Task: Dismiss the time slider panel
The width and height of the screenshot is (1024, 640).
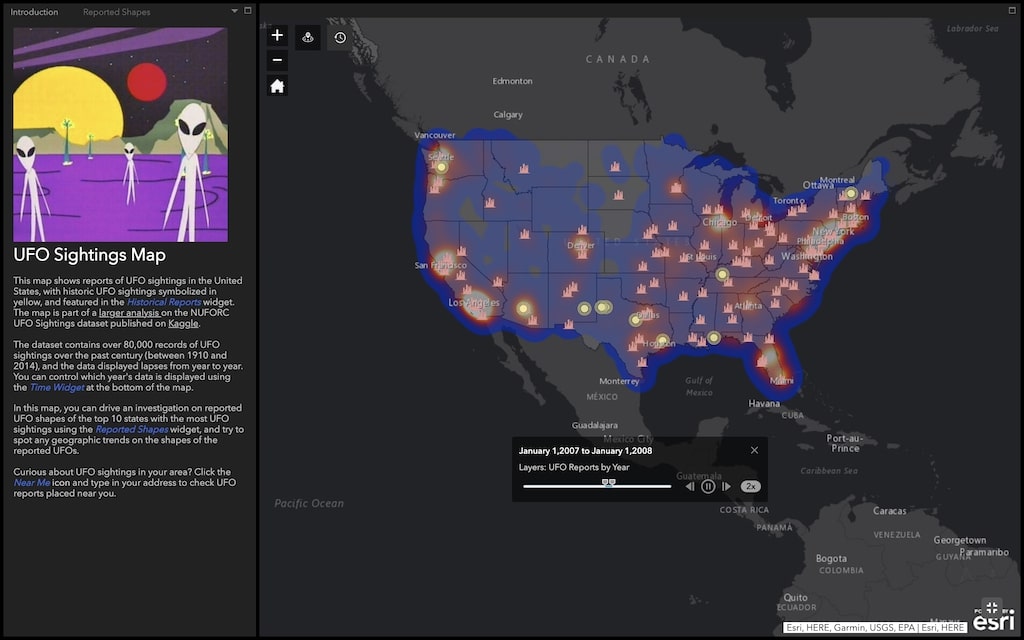Action: point(754,450)
